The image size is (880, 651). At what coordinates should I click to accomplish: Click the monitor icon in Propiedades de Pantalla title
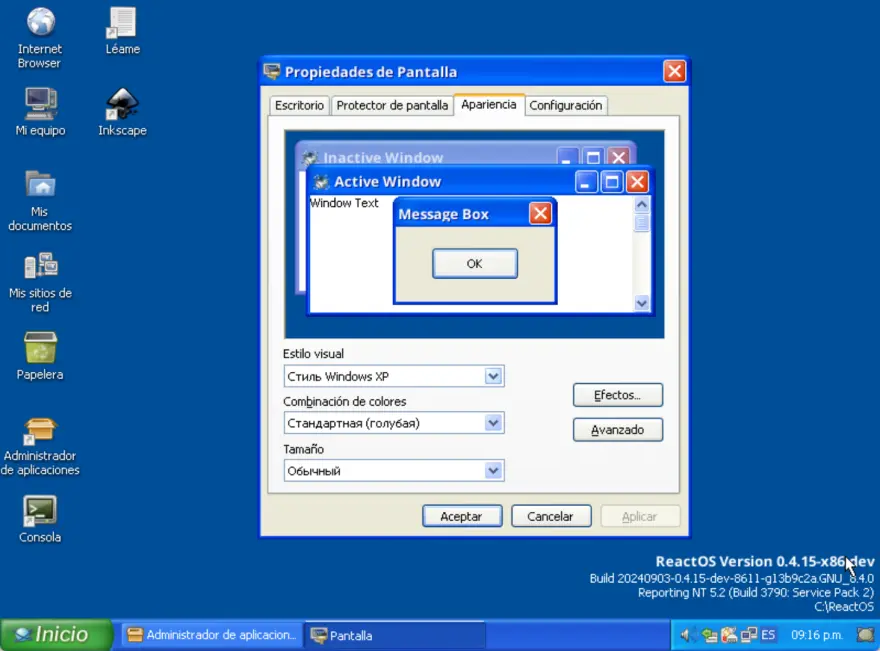click(272, 71)
